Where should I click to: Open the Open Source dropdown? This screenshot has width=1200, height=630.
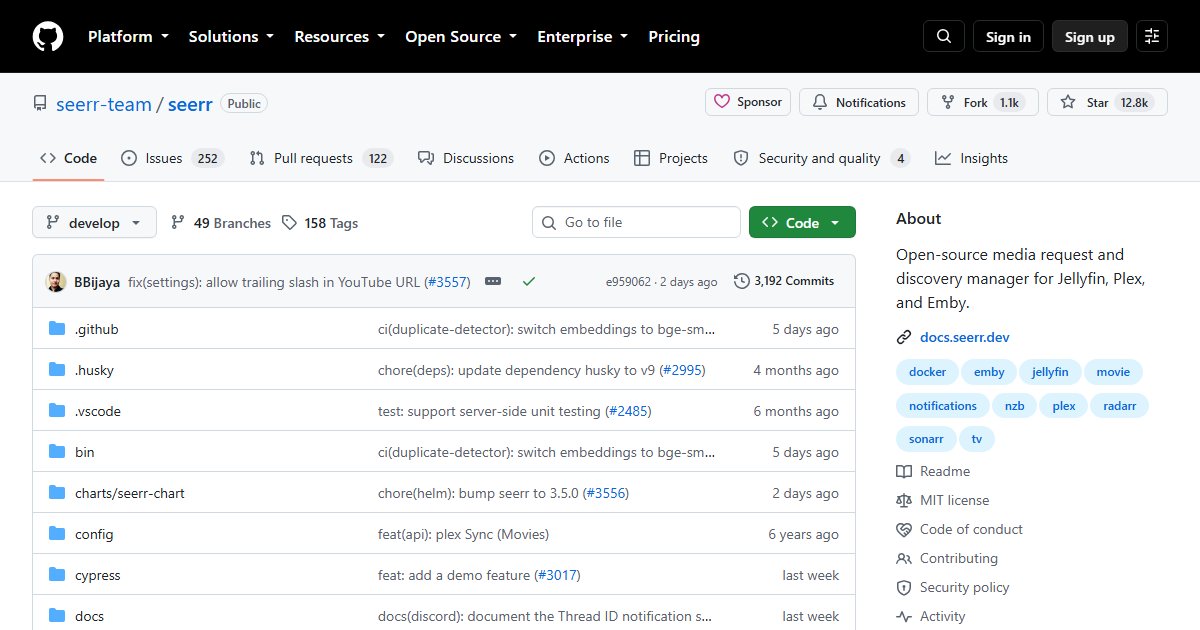pyautogui.click(x=461, y=37)
